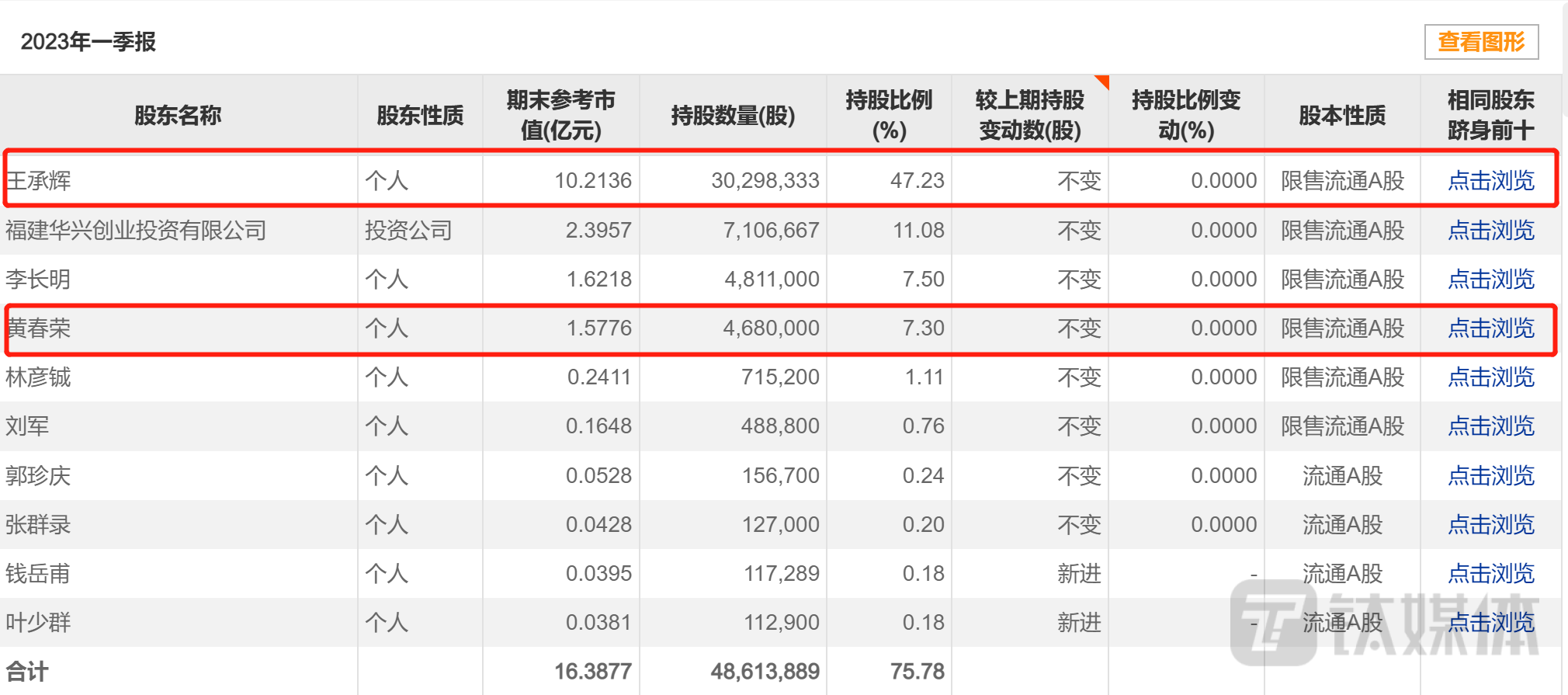The height and width of the screenshot is (695, 1568).
Task: Click 点击浏览 in the 钱岳甫 row
Action: coord(1490,574)
